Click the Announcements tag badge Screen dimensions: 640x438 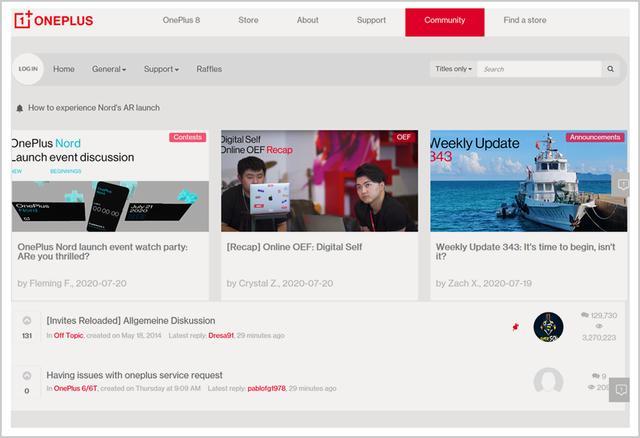[x=595, y=137]
